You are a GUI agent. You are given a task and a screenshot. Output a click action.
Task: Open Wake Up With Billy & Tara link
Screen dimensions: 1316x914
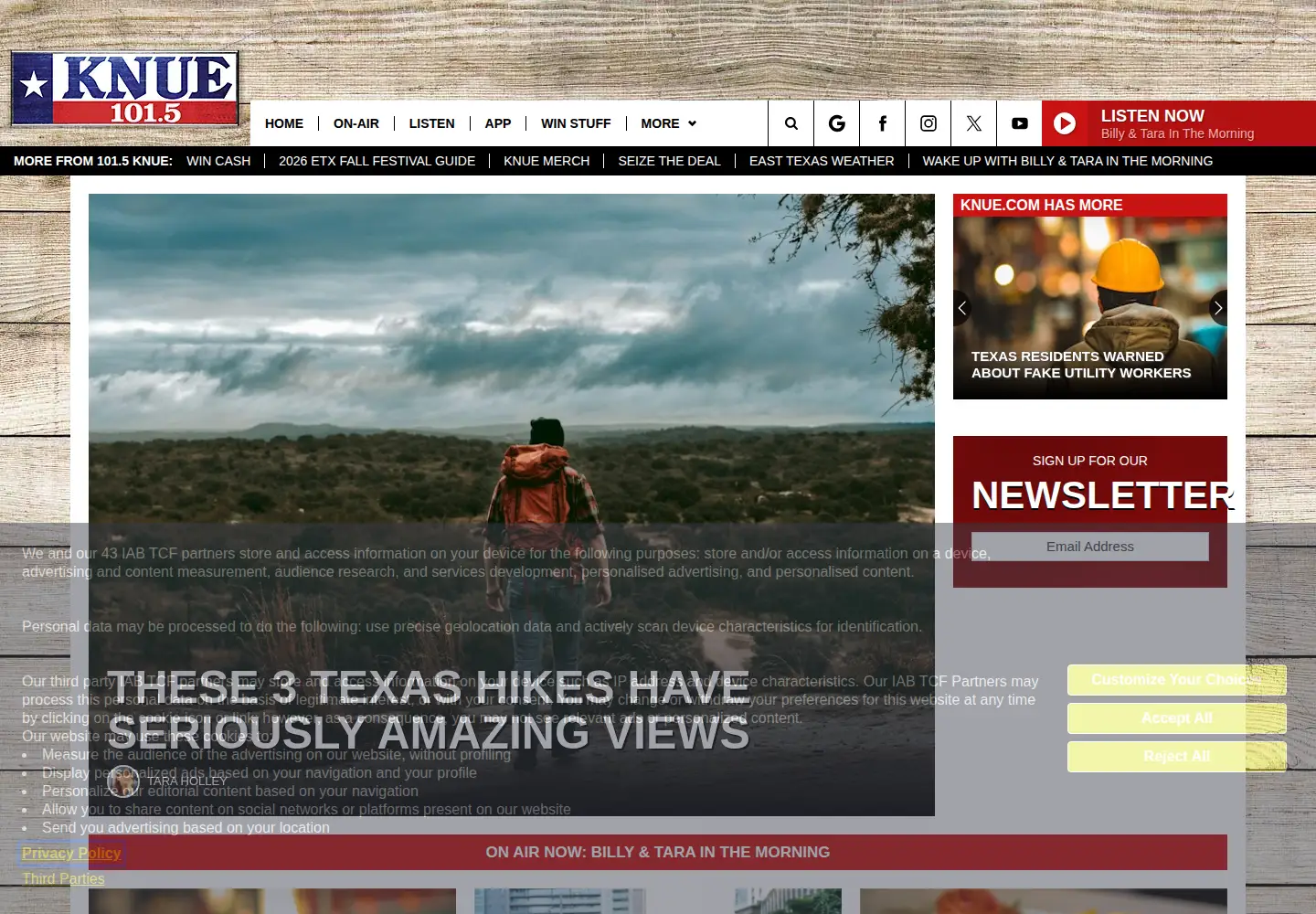point(1067,161)
